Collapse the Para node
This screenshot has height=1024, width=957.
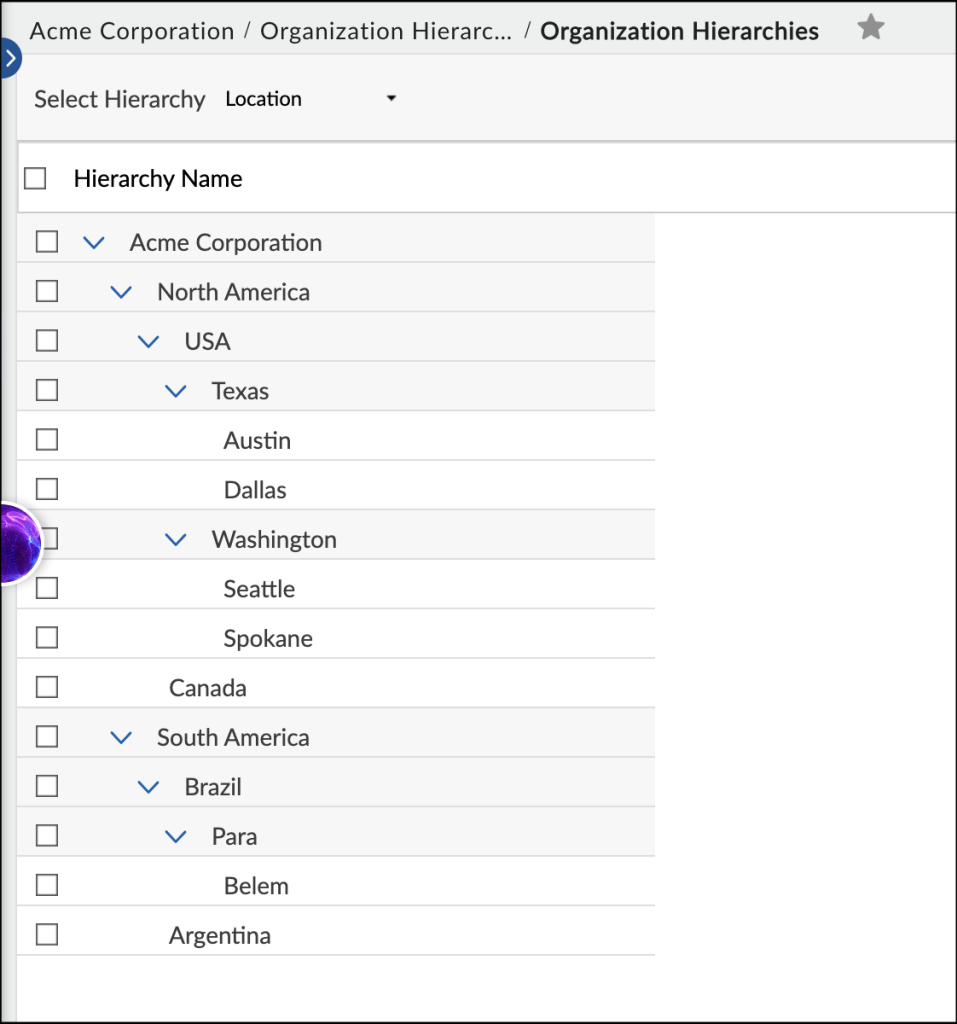[x=176, y=835]
